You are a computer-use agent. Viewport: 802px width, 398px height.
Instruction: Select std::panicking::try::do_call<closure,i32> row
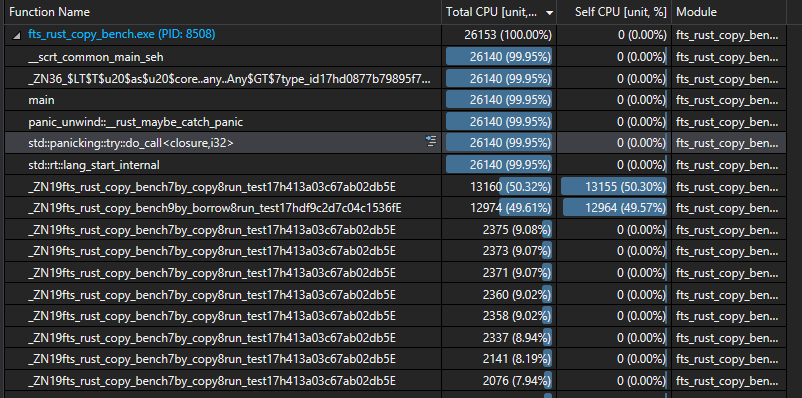[395, 143]
